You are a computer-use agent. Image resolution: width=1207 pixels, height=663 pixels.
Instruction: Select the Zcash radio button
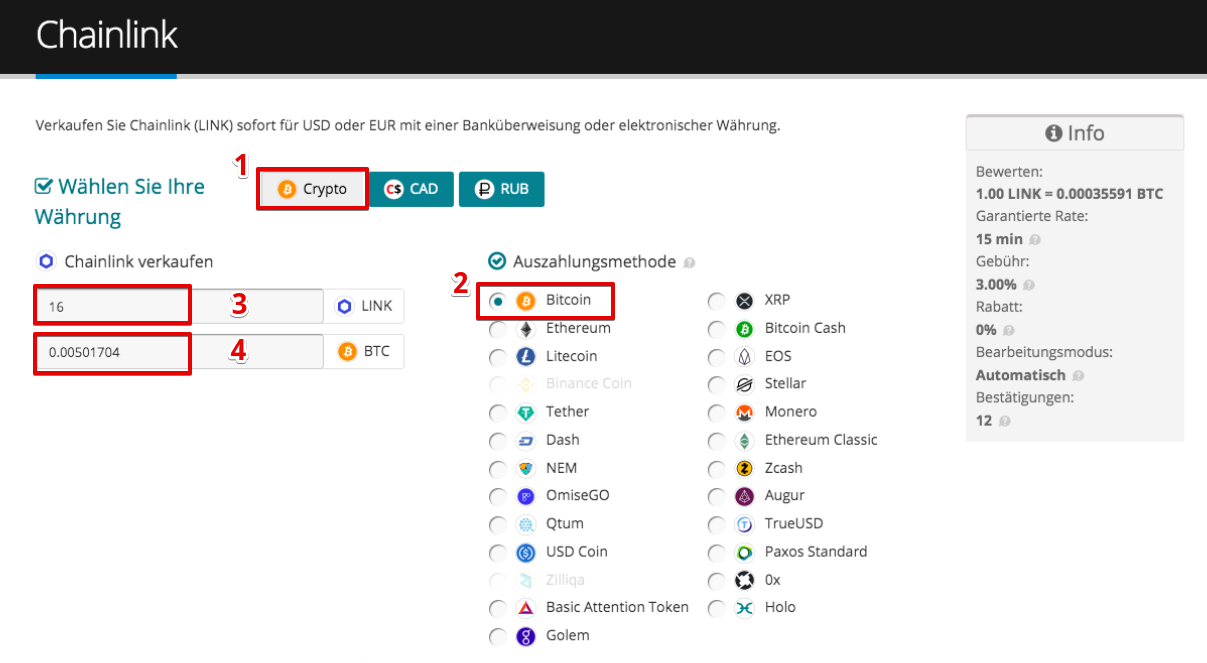click(x=716, y=468)
